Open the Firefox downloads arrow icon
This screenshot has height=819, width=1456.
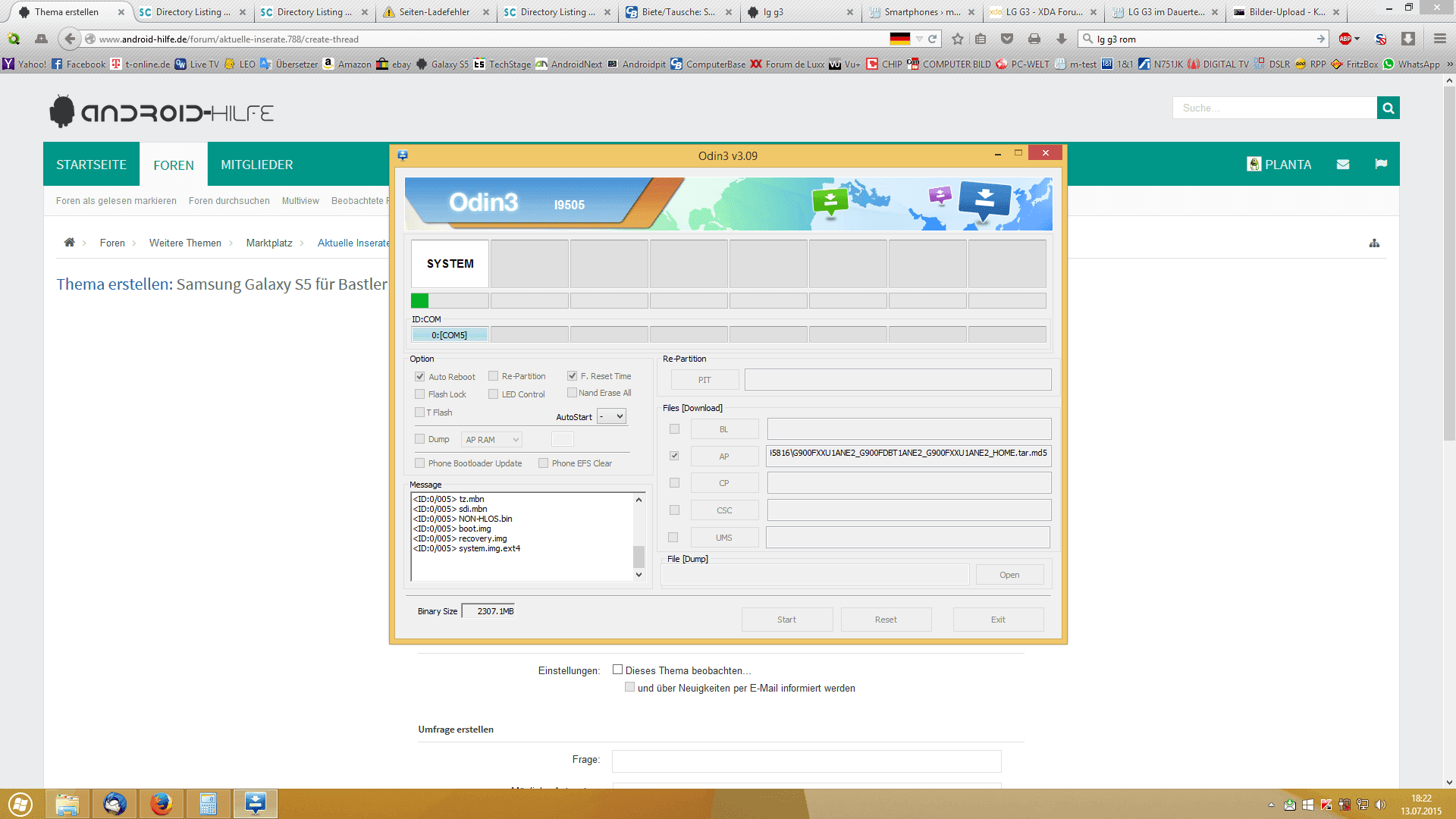pos(1062,39)
